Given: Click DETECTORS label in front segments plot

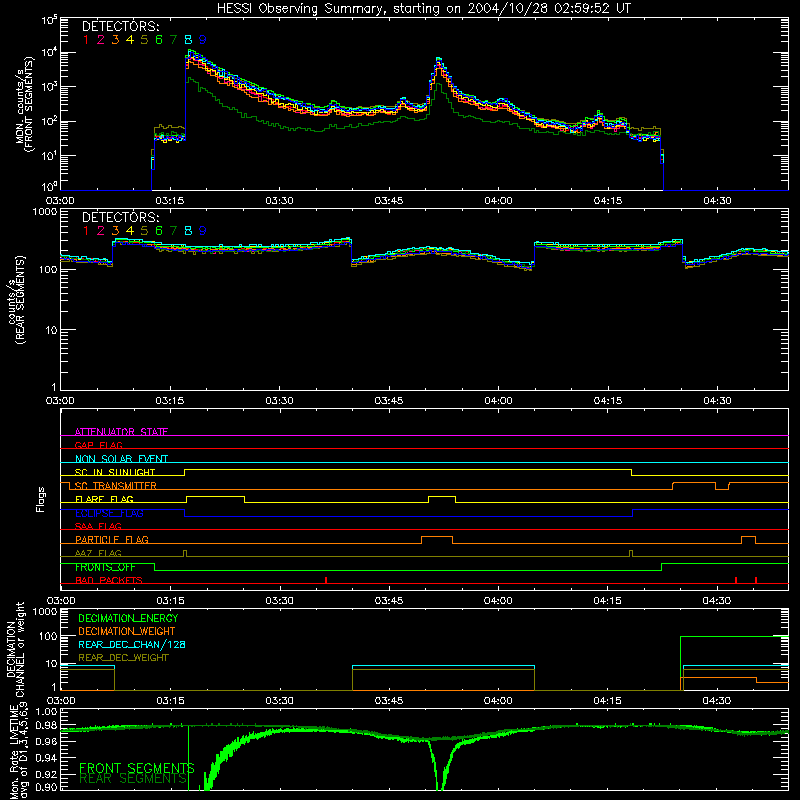Looking at the screenshot, I should coord(121,26).
